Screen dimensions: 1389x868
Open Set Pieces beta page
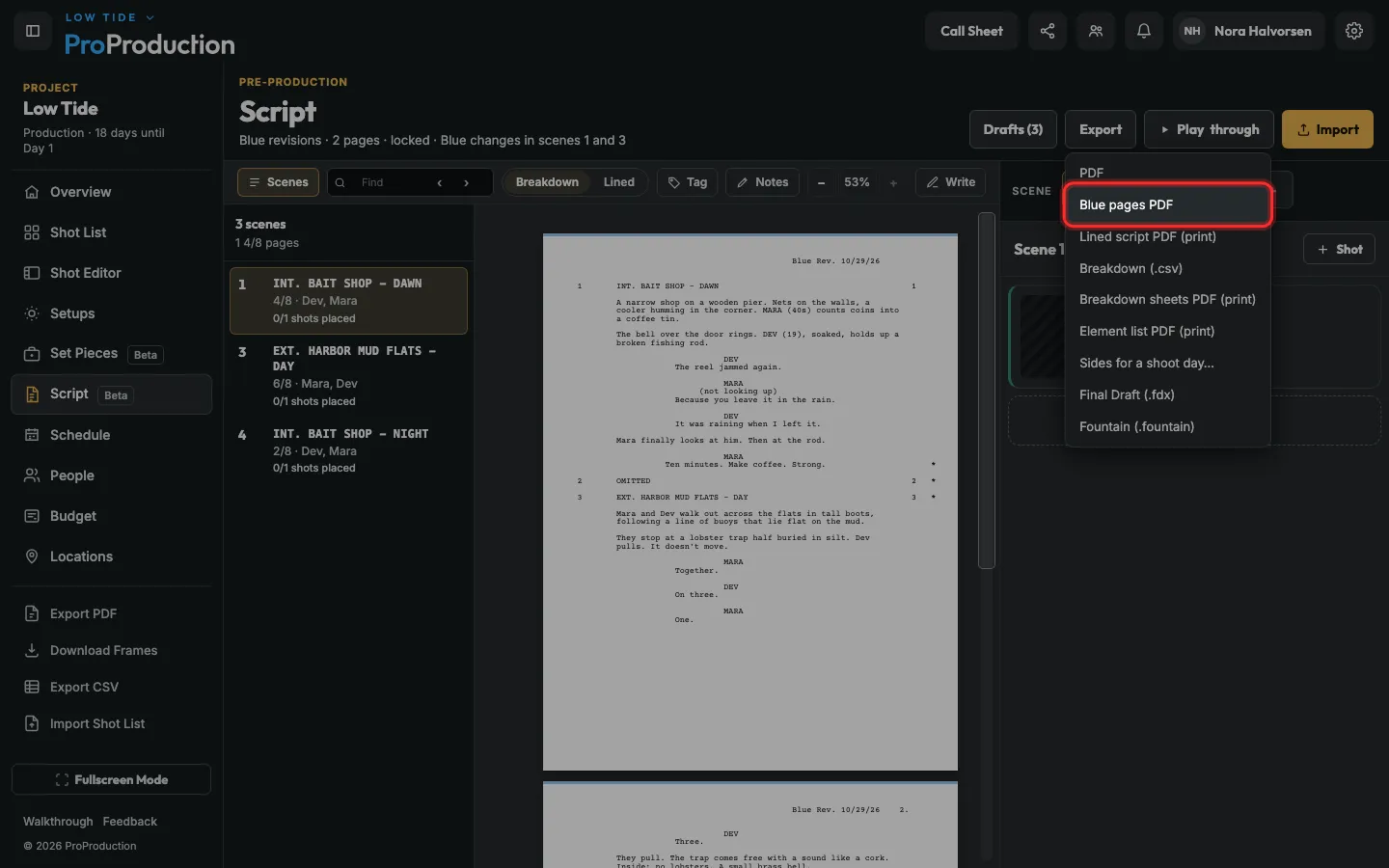pyautogui.click(x=111, y=354)
